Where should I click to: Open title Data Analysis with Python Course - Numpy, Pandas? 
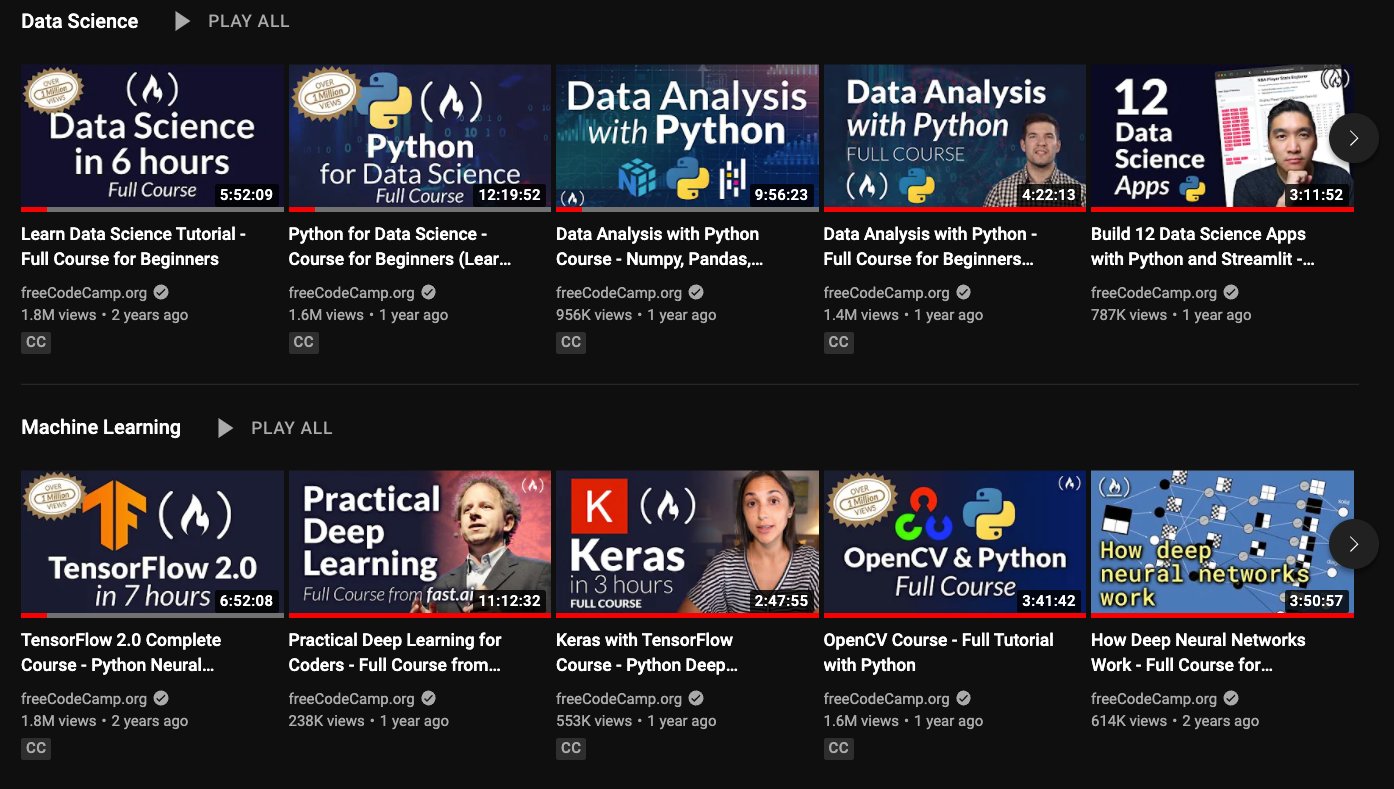tap(659, 246)
